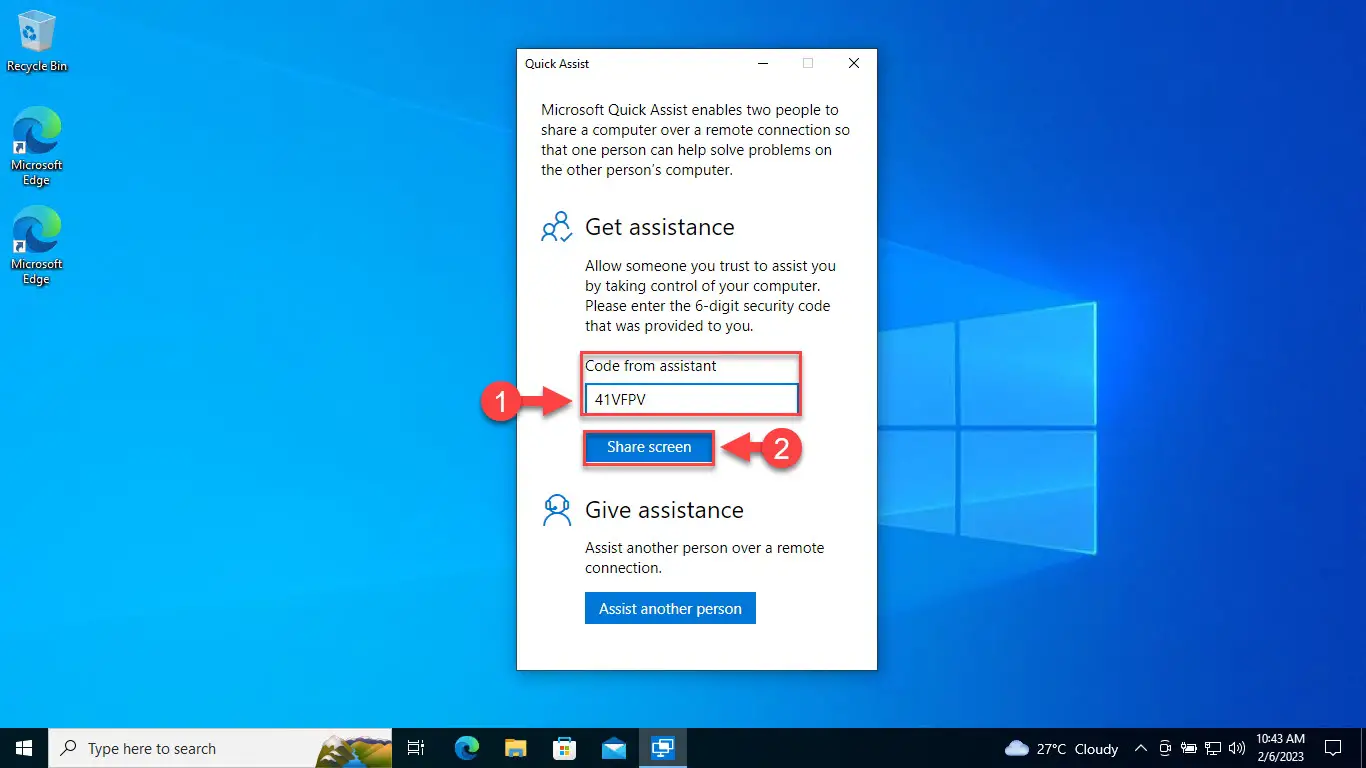The height and width of the screenshot is (768, 1366).
Task: Focus the Code from assistant field
Action: (692, 399)
